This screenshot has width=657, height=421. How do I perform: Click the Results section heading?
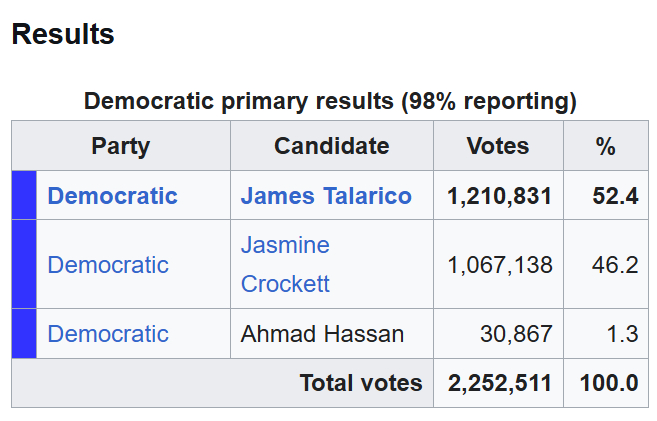click(63, 35)
